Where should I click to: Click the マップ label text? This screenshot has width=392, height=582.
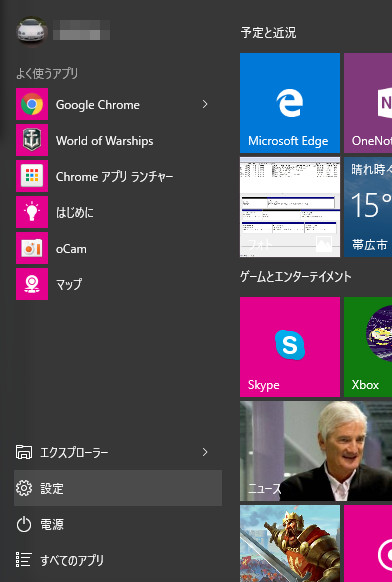[x=69, y=285]
